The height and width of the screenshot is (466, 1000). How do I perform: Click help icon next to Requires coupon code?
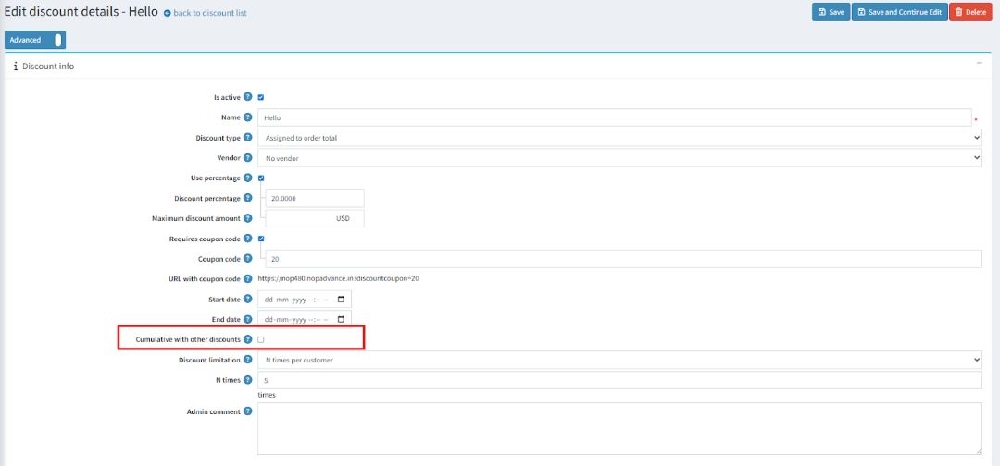(x=248, y=238)
